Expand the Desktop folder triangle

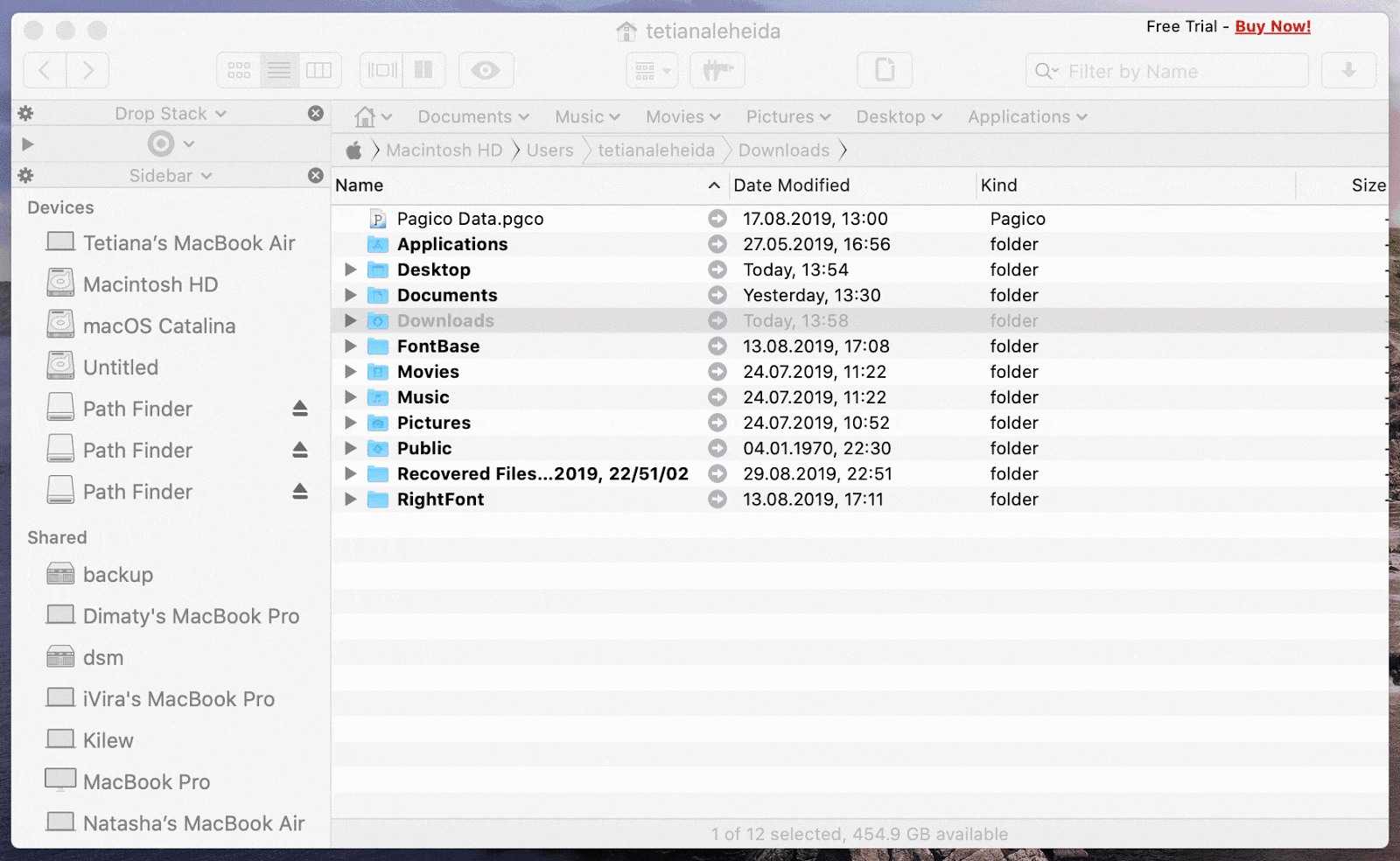(351, 269)
